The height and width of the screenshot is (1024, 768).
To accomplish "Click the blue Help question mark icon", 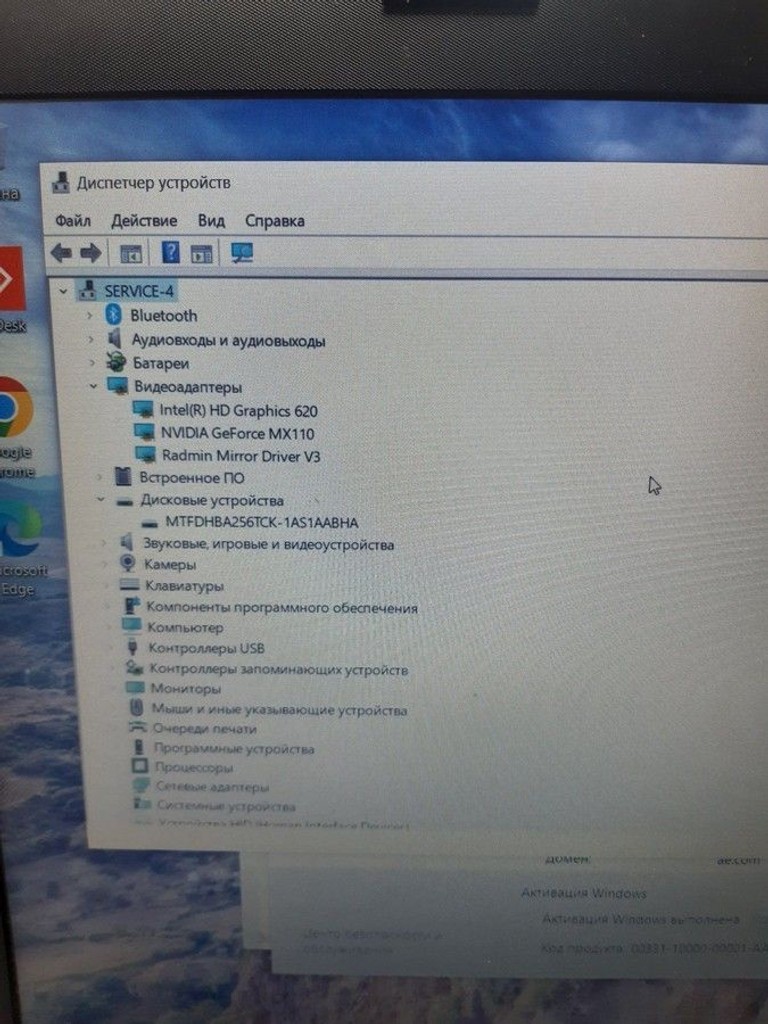I will (170, 252).
